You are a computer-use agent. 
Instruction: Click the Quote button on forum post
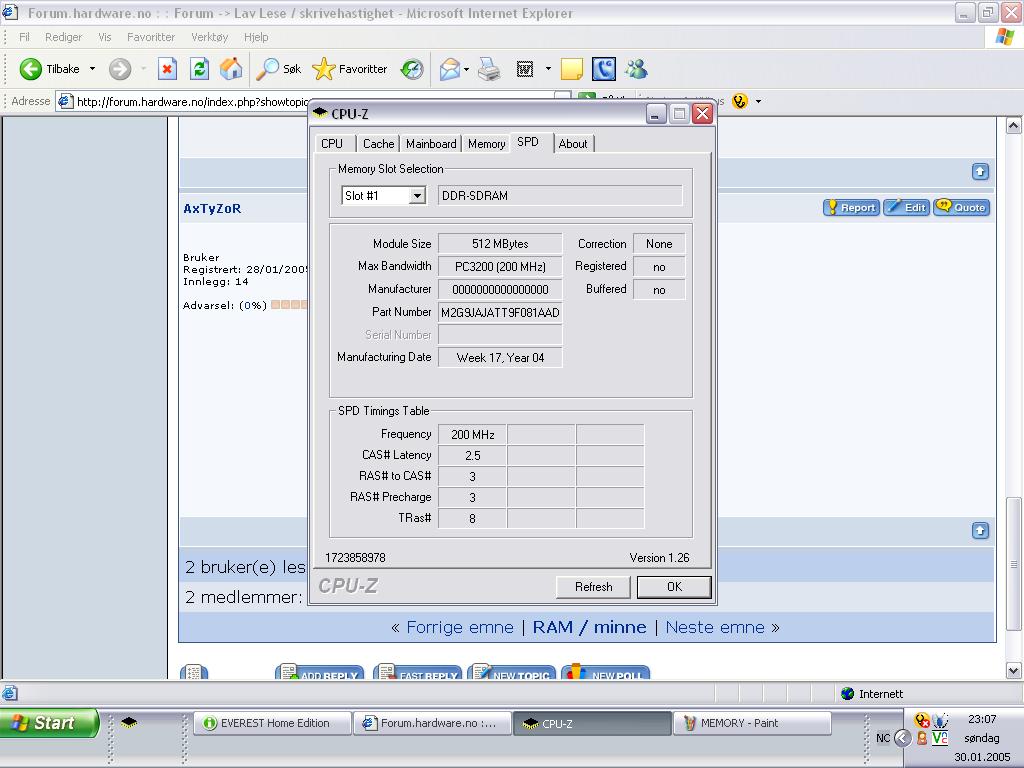(961, 208)
